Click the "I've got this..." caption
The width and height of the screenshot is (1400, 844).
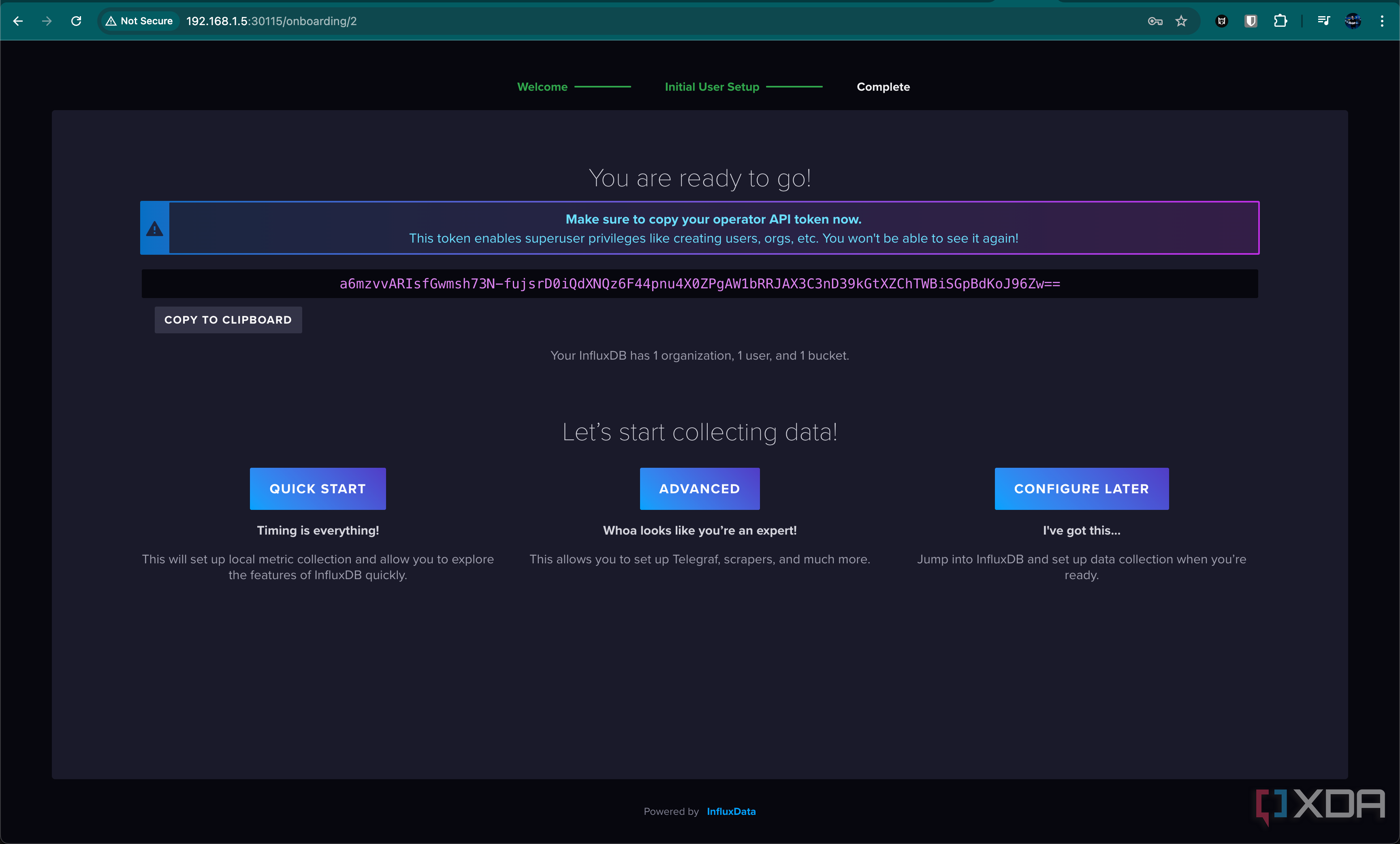pos(1081,531)
